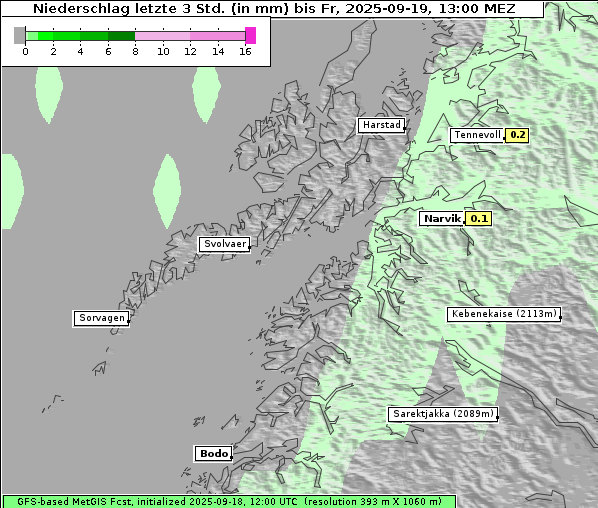
Task: Click the gray zero-precipitation legend swatch
Action: click(x=19, y=35)
